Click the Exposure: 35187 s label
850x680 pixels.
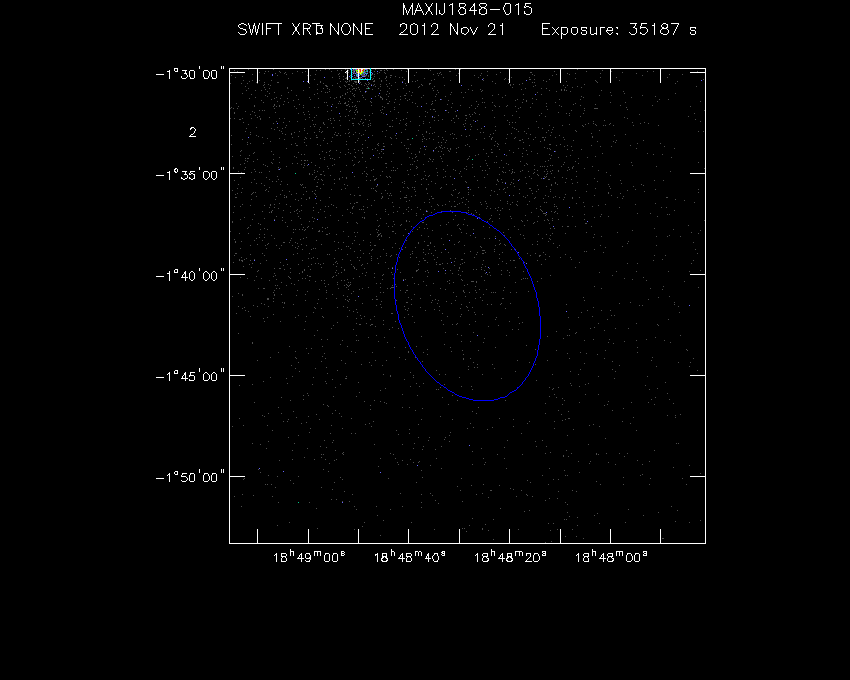tap(619, 29)
